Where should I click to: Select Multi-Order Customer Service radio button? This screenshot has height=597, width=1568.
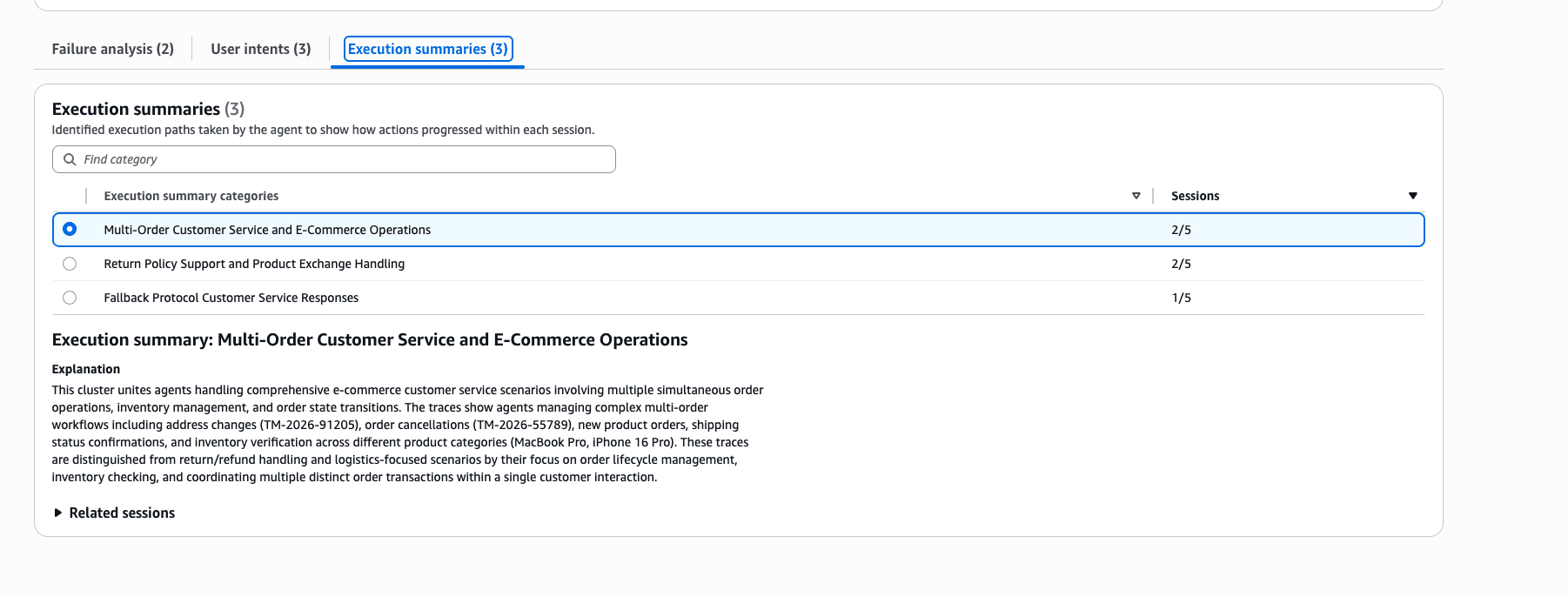(x=70, y=229)
